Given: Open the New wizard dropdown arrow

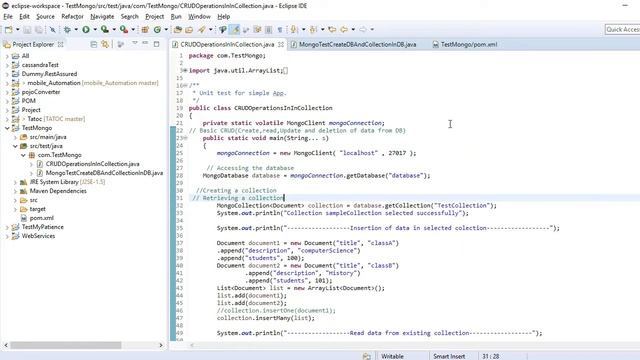Looking at the screenshot, I should pyautogui.click(x=18, y=29).
